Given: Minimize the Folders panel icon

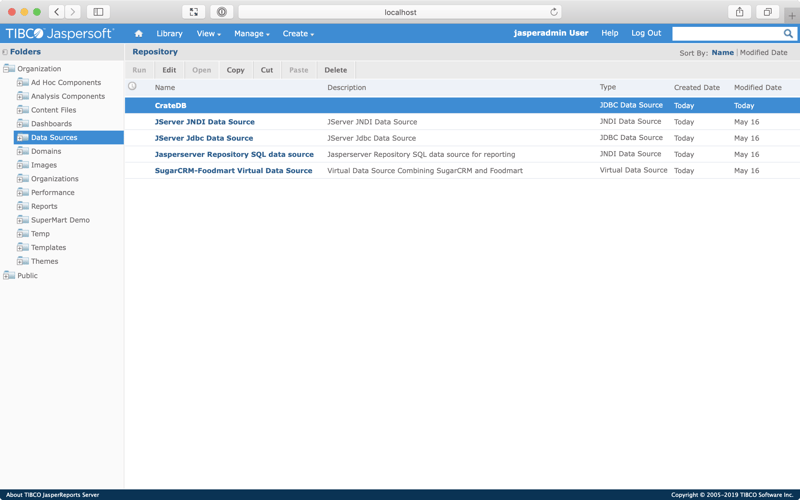Looking at the screenshot, I should click(5, 52).
